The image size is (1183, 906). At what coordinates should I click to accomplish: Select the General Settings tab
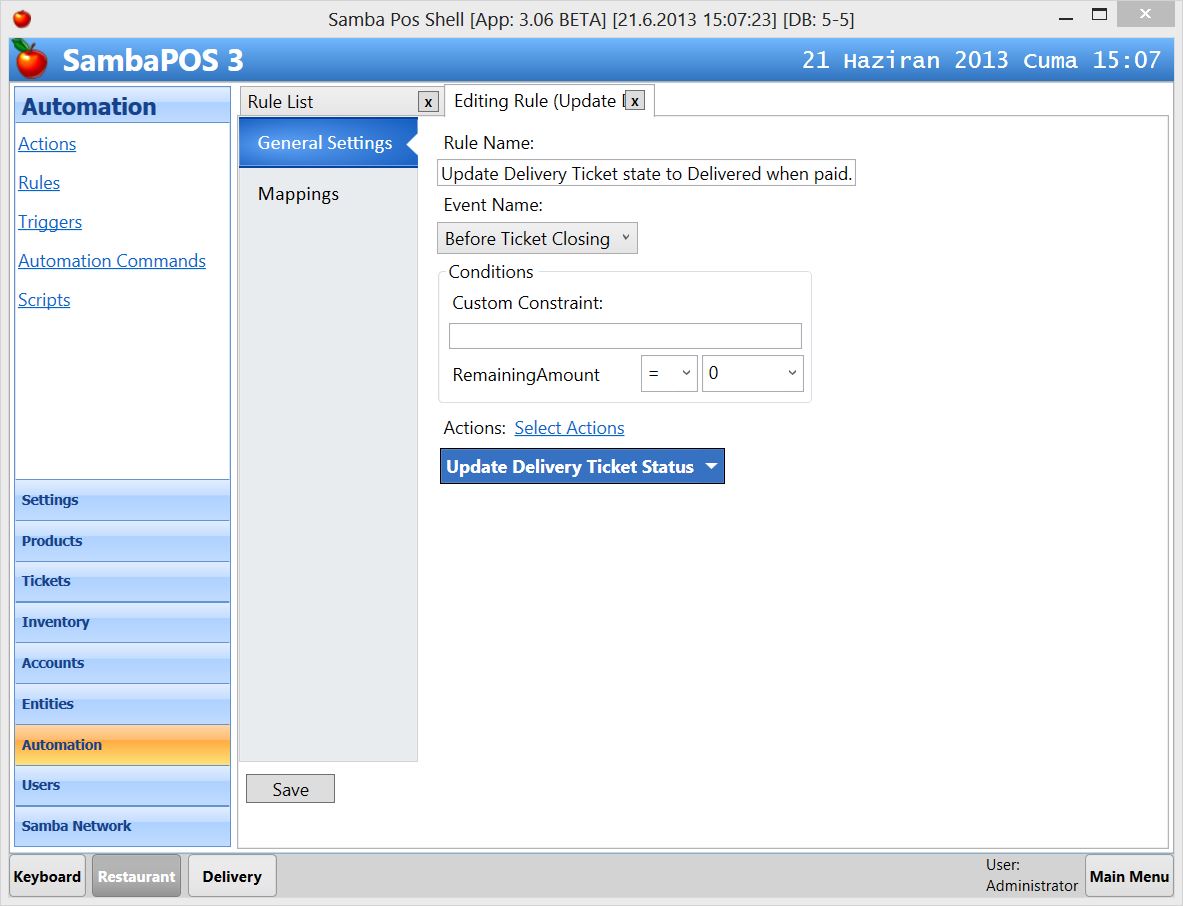click(325, 142)
